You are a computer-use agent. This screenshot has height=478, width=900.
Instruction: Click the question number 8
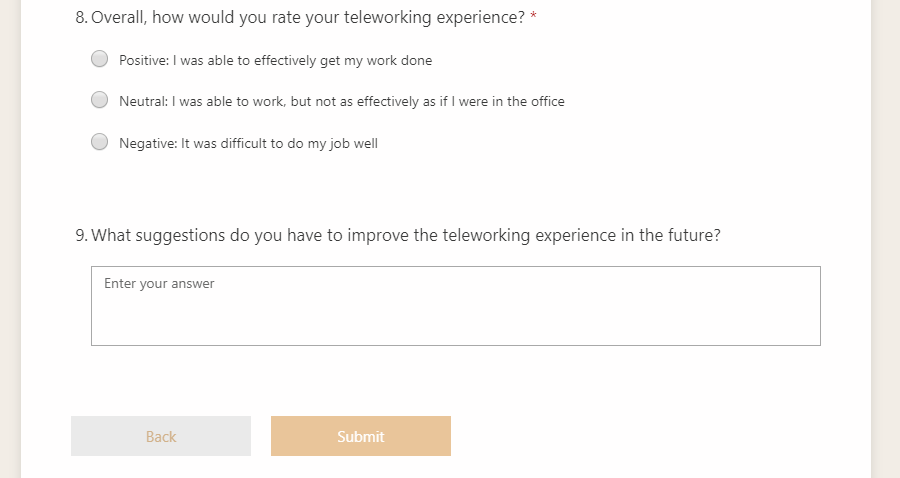80,18
